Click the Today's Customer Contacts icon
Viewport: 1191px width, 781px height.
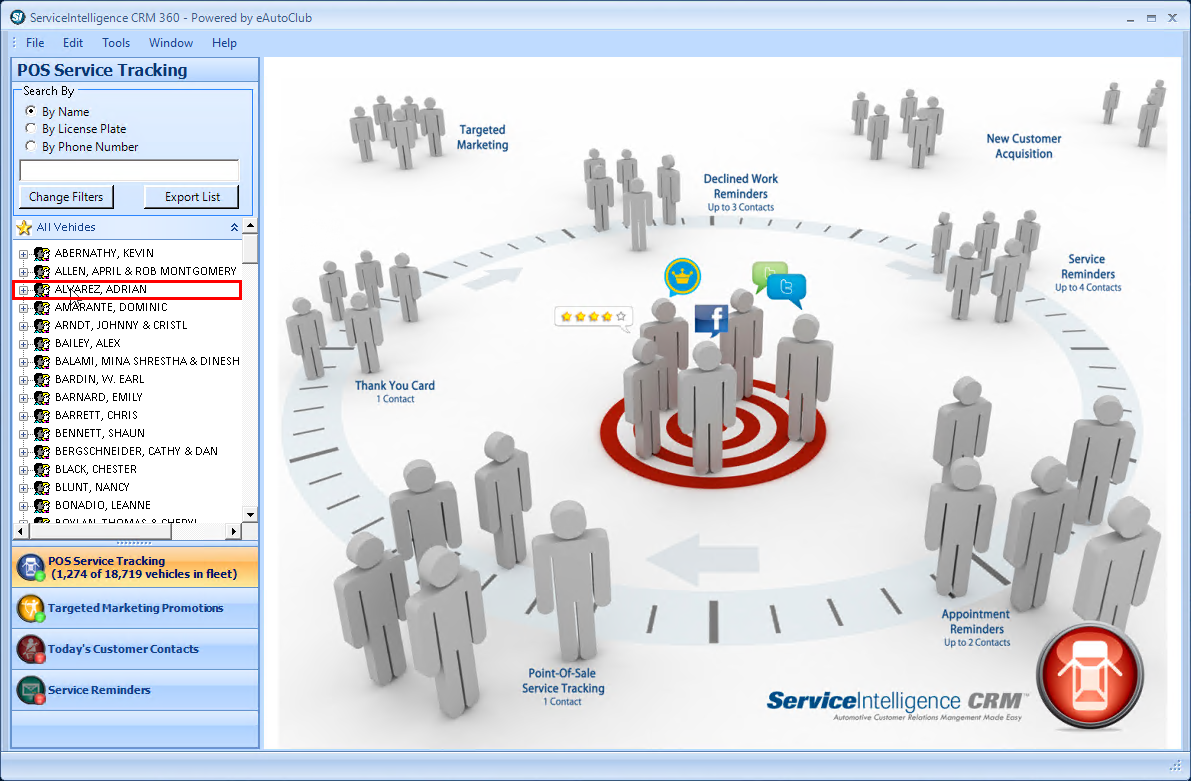pyautogui.click(x=30, y=649)
